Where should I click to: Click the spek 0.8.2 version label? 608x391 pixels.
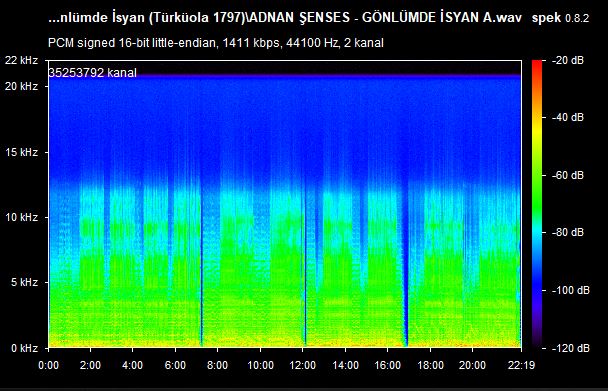pyautogui.click(x=560, y=18)
